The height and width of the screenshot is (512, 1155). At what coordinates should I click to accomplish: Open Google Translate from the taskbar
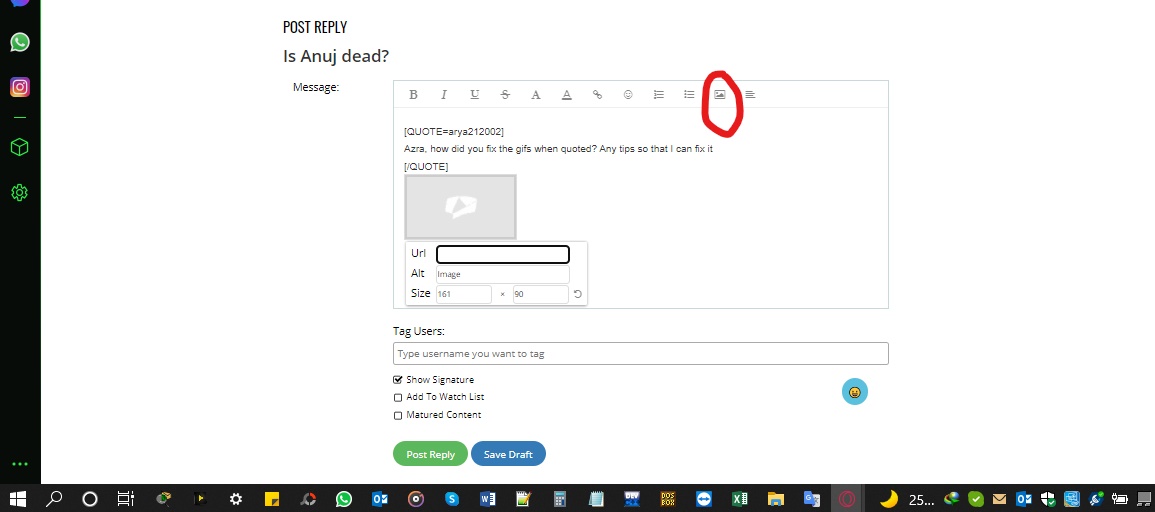coord(812,499)
